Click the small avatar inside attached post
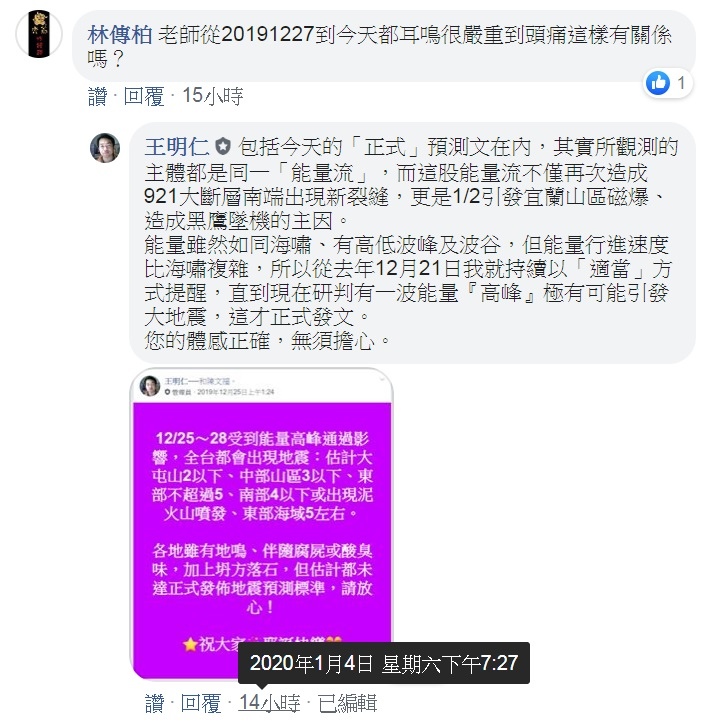 click(150, 386)
